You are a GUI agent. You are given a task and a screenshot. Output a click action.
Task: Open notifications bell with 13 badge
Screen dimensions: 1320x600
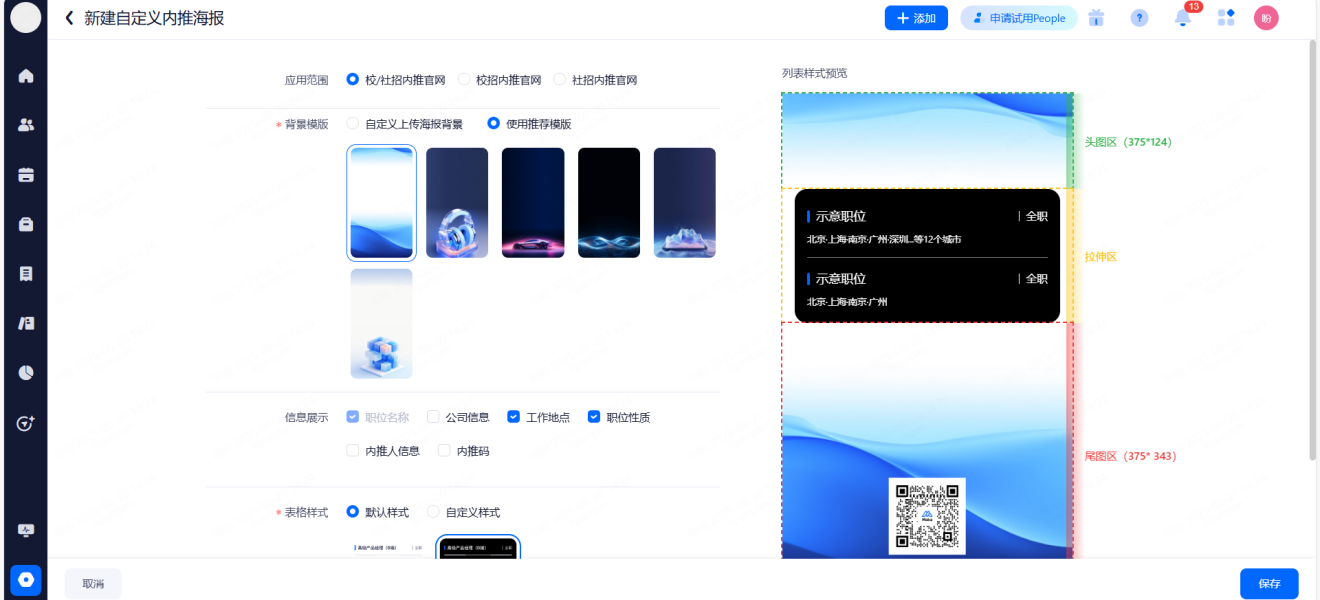(1183, 18)
